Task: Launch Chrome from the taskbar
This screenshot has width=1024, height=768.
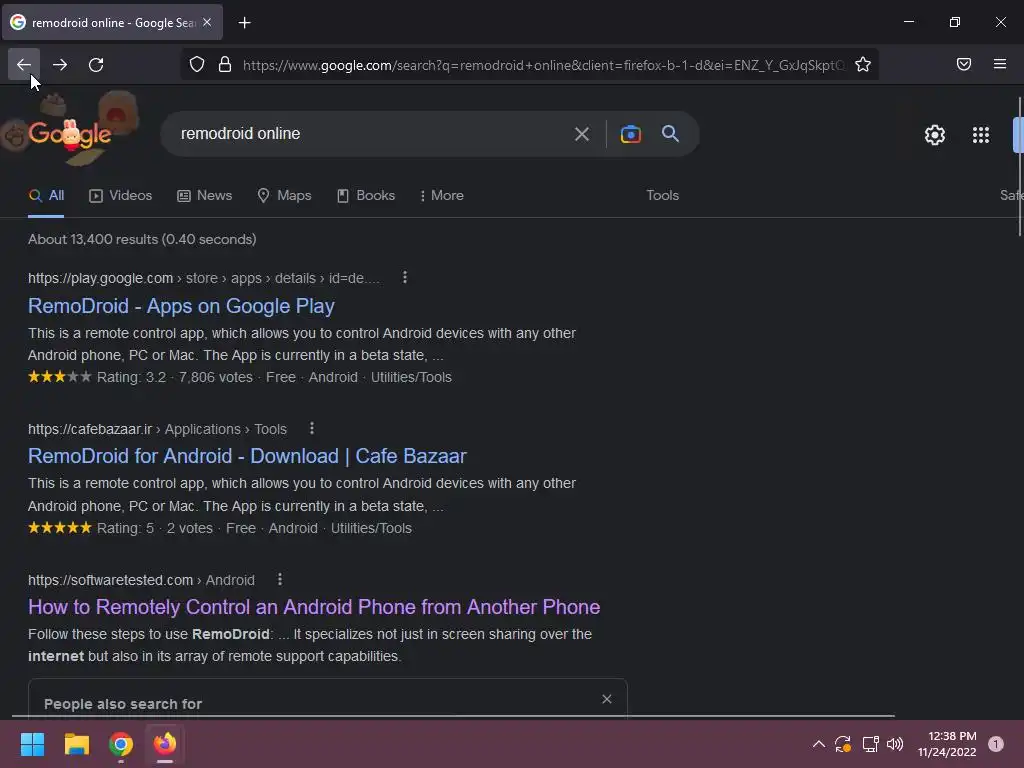Action: pyautogui.click(x=121, y=744)
